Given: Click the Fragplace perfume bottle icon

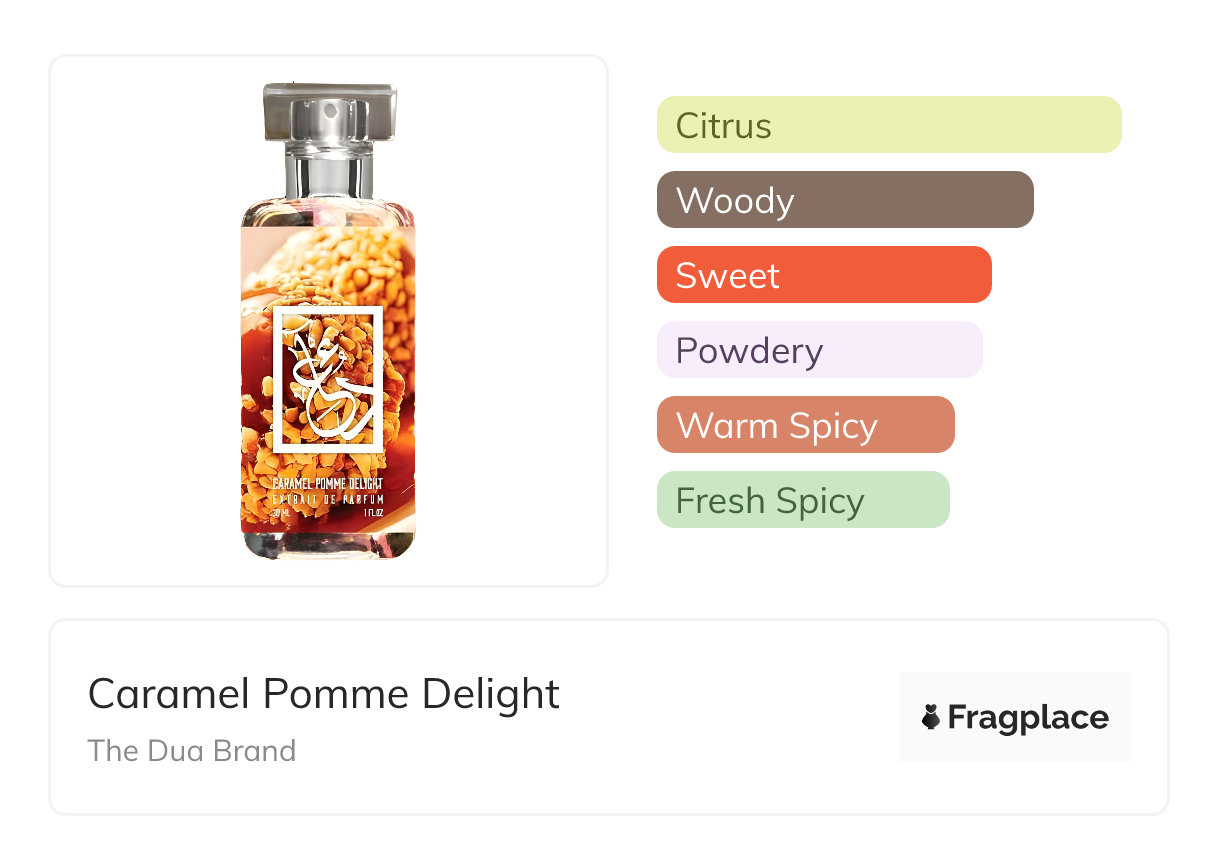Looking at the screenshot, I should [x=931, y=717].
